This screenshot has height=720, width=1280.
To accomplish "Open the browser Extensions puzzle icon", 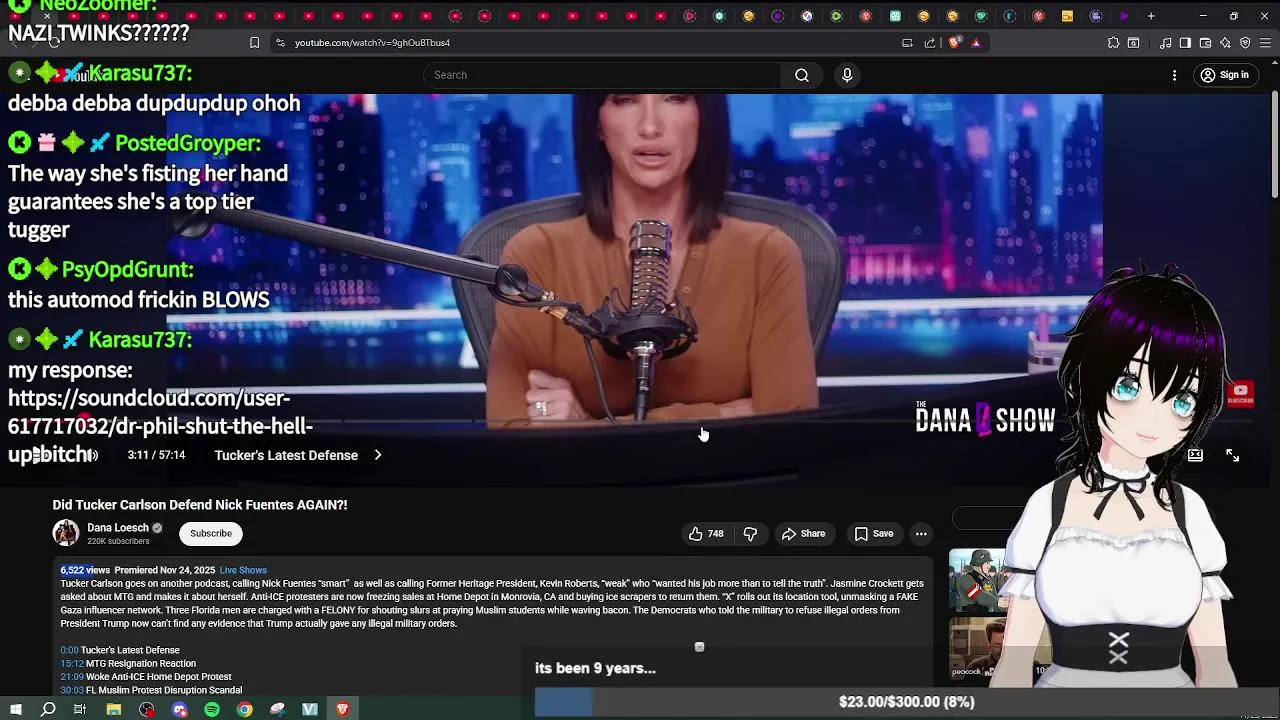I will click(x=1113, y=43).
